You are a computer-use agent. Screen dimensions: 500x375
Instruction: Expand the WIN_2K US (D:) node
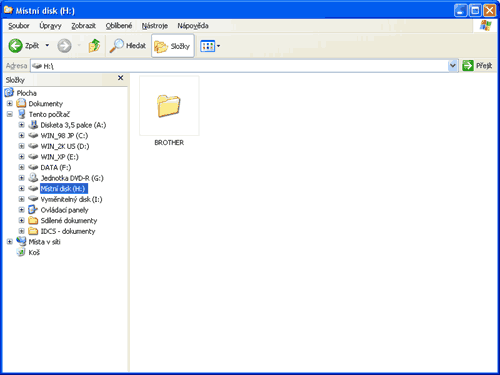pyautogui.click(x=22, y=146)
